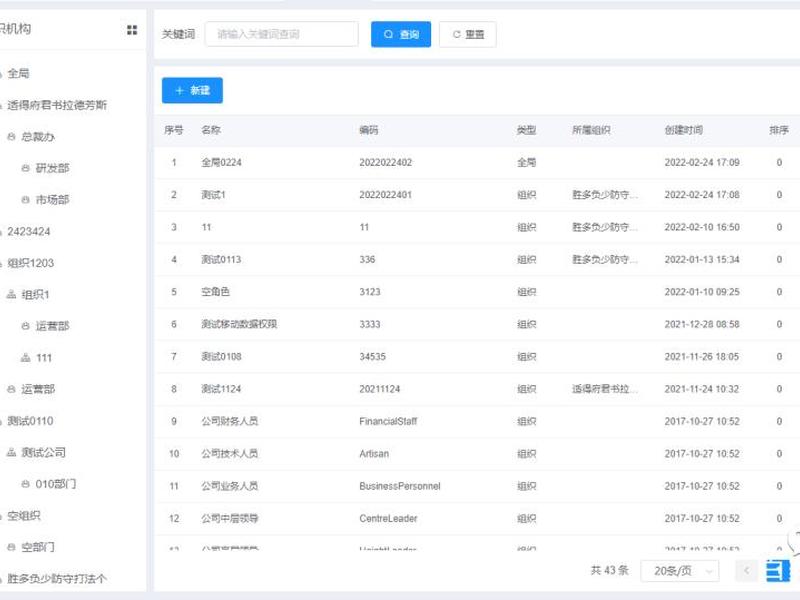Click the 新建 create button

[x=192, y=90]
